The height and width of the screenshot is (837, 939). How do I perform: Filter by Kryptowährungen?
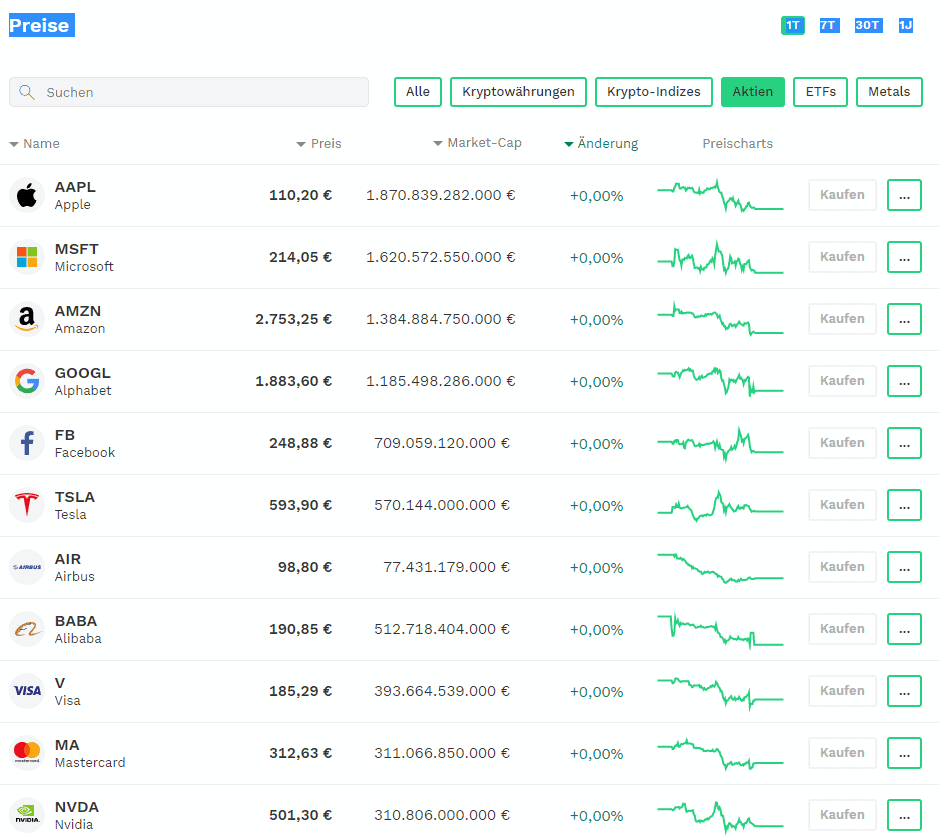point(519,92)
